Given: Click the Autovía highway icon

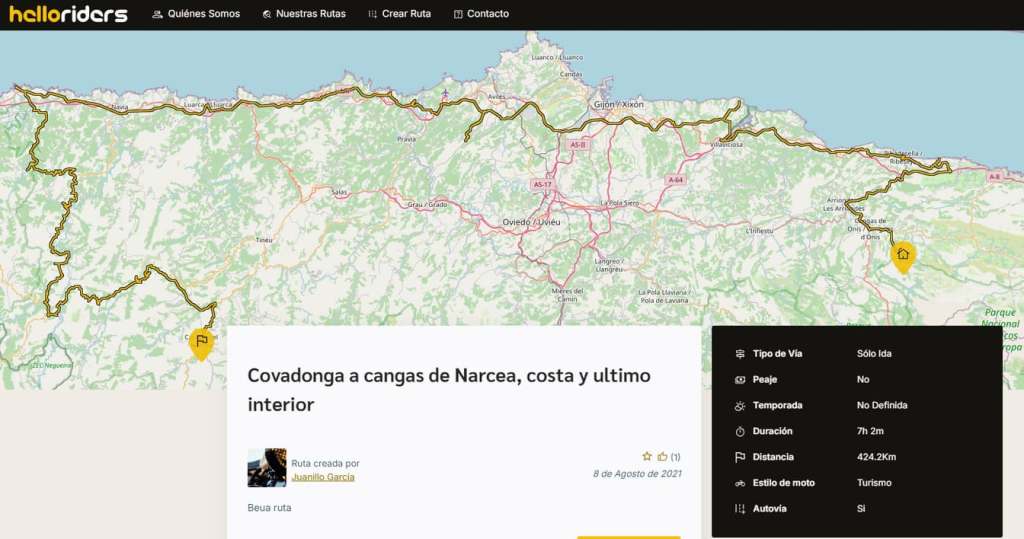Looking at the screenshot, I should (740, 508).
